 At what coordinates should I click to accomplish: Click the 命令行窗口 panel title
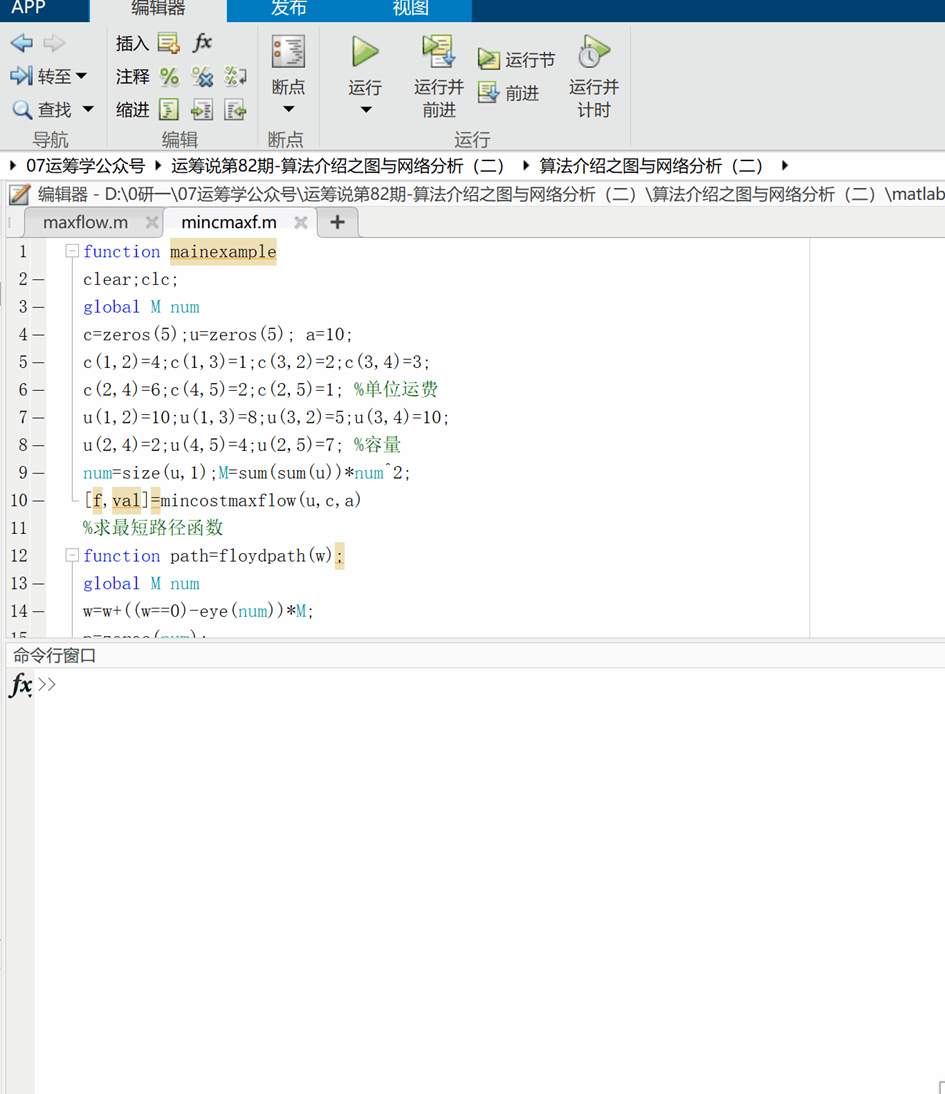pyautogui.click(x=54, y=655)
